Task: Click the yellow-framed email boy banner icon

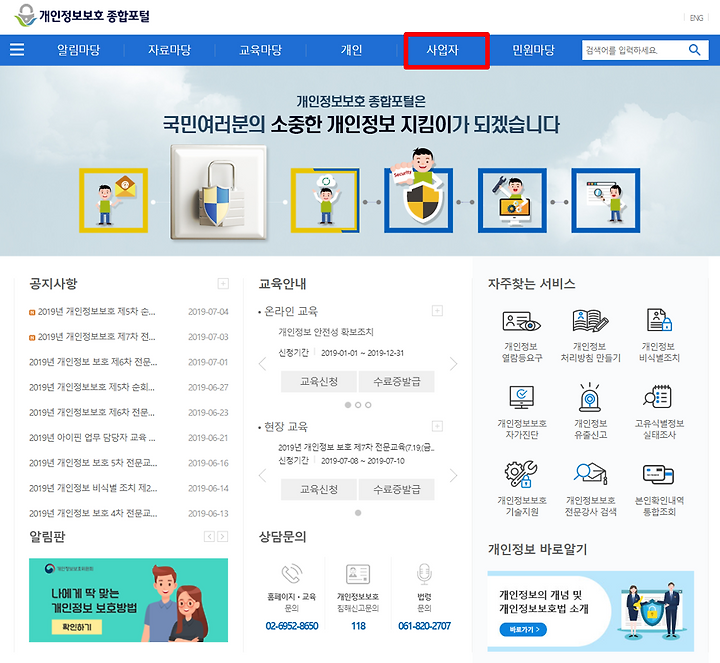Action: [113, 200]
